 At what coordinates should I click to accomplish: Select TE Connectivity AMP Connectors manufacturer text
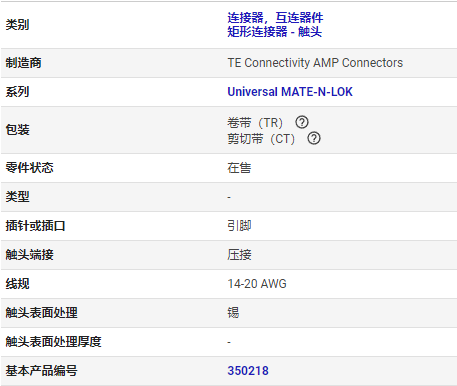(315, 63)
